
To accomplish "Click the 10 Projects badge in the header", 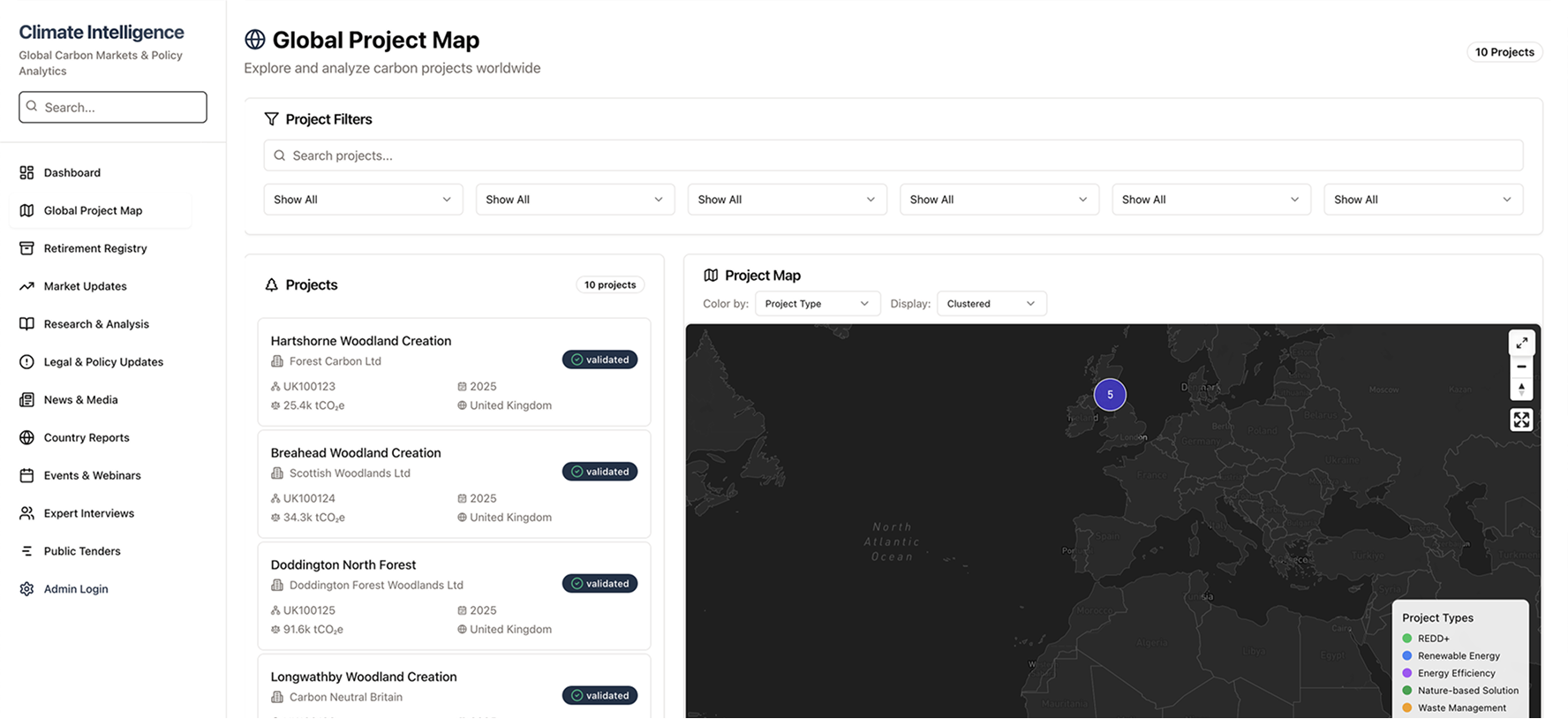I will tap(1504, 52).
